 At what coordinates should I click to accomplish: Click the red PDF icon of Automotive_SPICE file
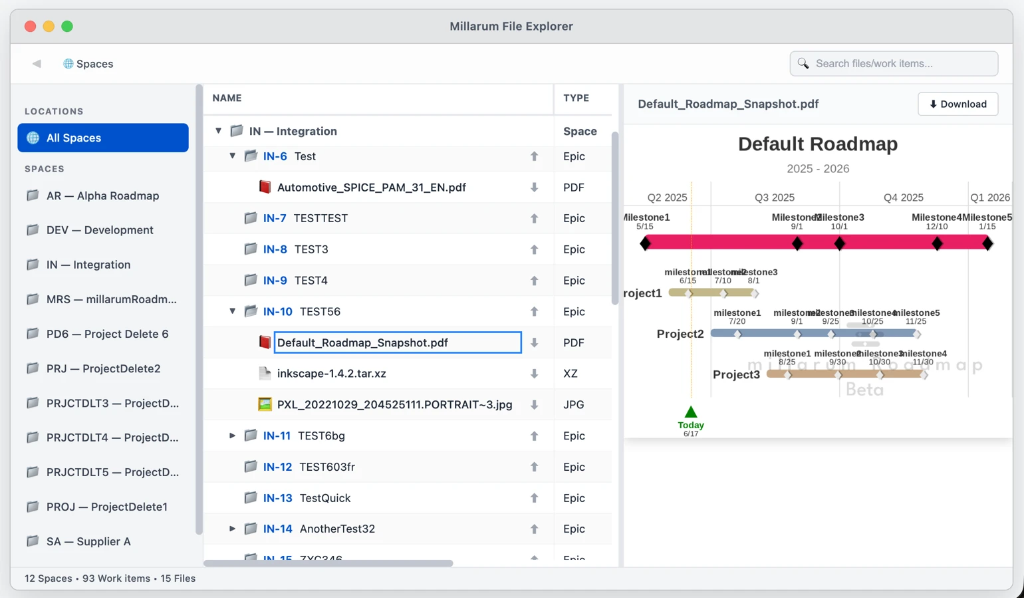(264, 187)
